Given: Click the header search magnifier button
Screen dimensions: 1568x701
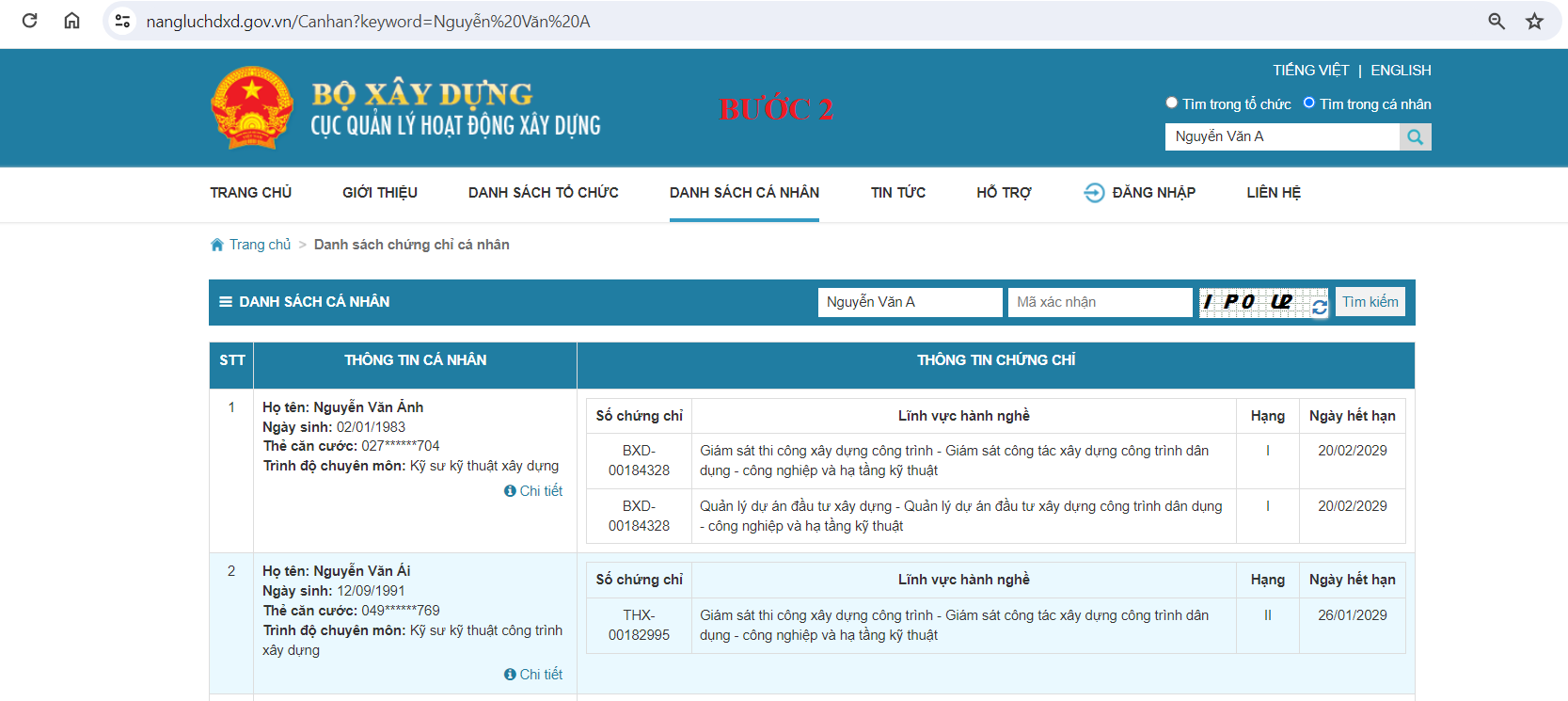Looking at the screenshot, I should click(1415, 137).
